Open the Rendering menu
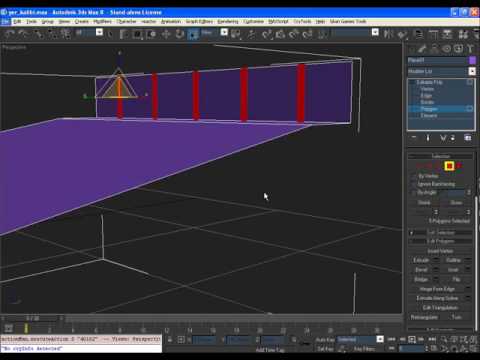 click(x=228, y=21)
